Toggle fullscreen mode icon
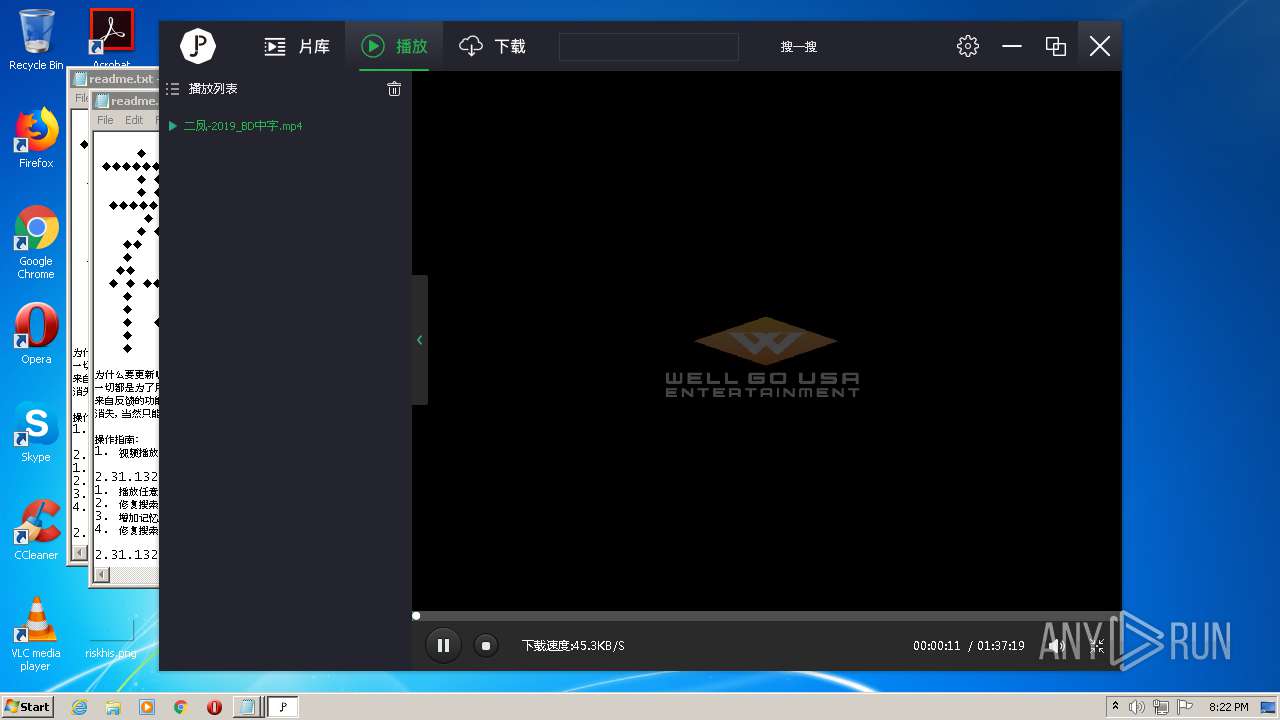1280x720 pixels. click(1097, 646)
